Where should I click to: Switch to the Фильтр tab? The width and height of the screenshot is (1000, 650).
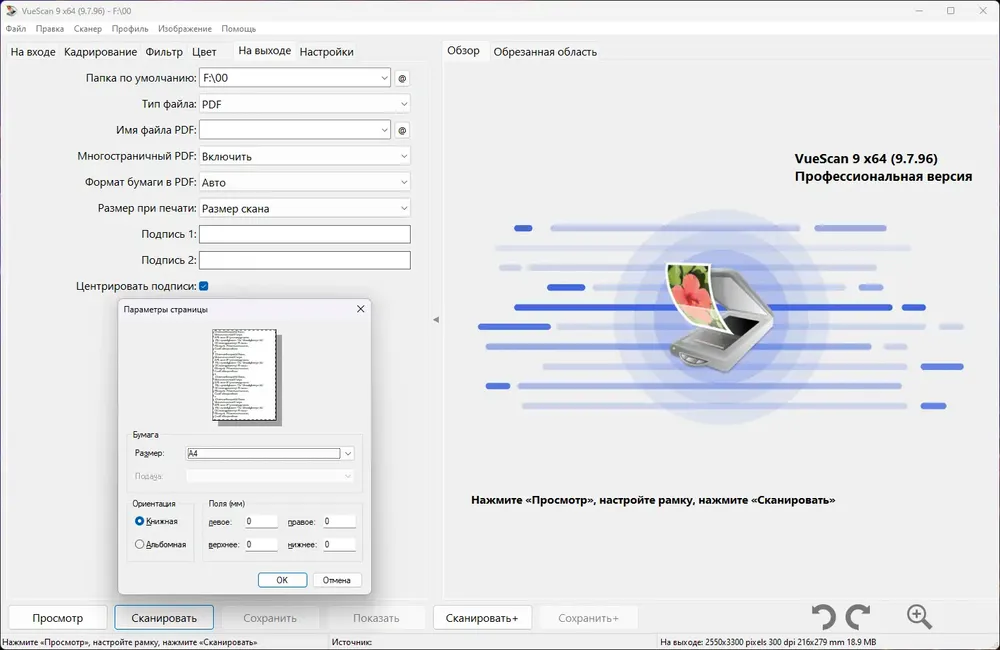tap(164, 52)
